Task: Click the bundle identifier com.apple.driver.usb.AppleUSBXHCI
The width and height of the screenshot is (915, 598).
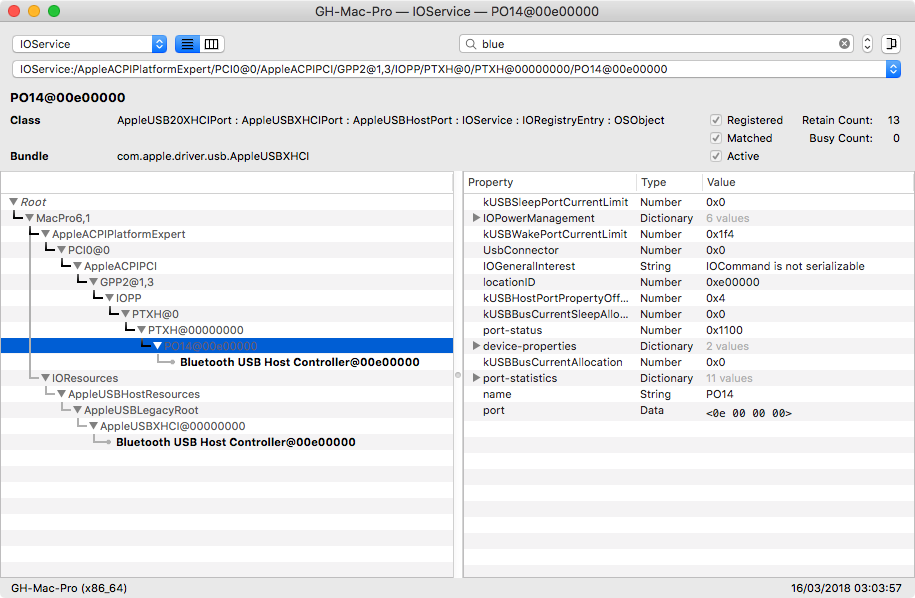Action: [x=213, y=156]
